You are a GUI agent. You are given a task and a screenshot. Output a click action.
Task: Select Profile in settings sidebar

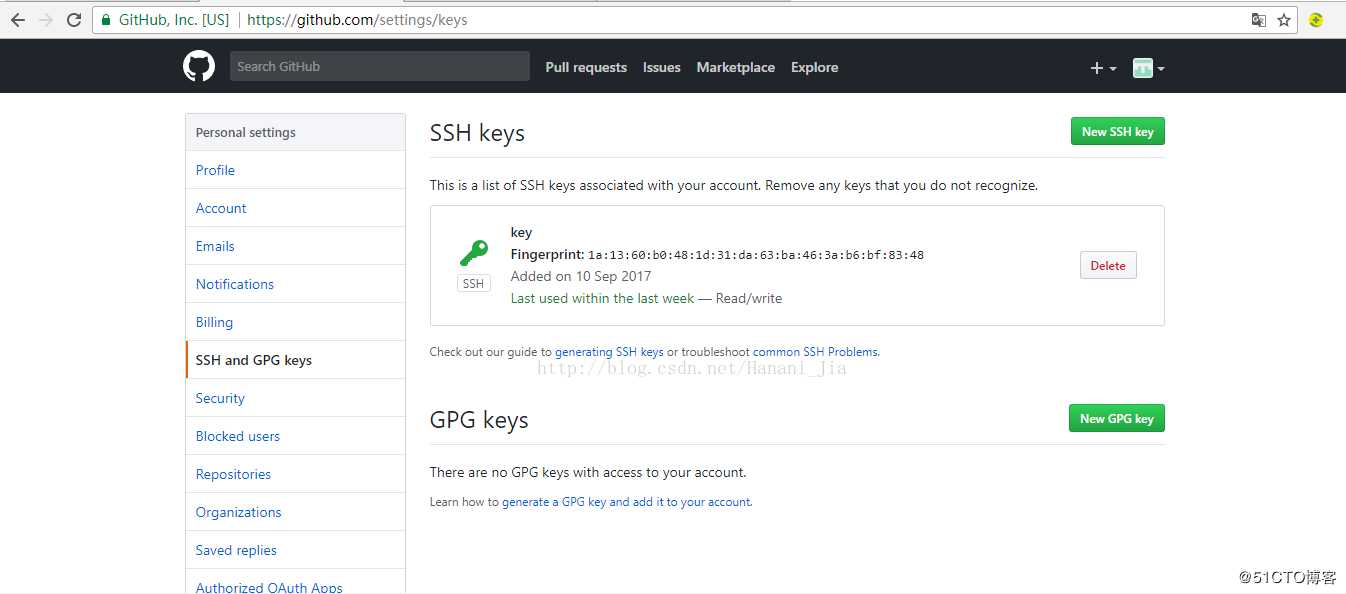pyautogui.click(x=295, y=170)
